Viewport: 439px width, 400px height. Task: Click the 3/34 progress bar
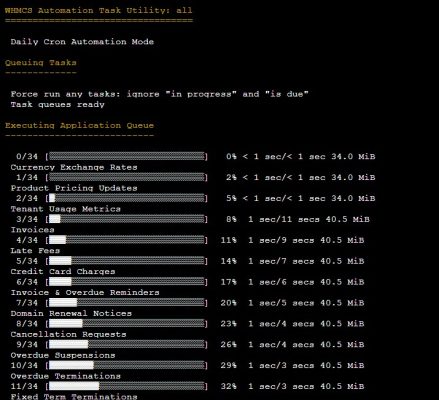pos(127,219)
